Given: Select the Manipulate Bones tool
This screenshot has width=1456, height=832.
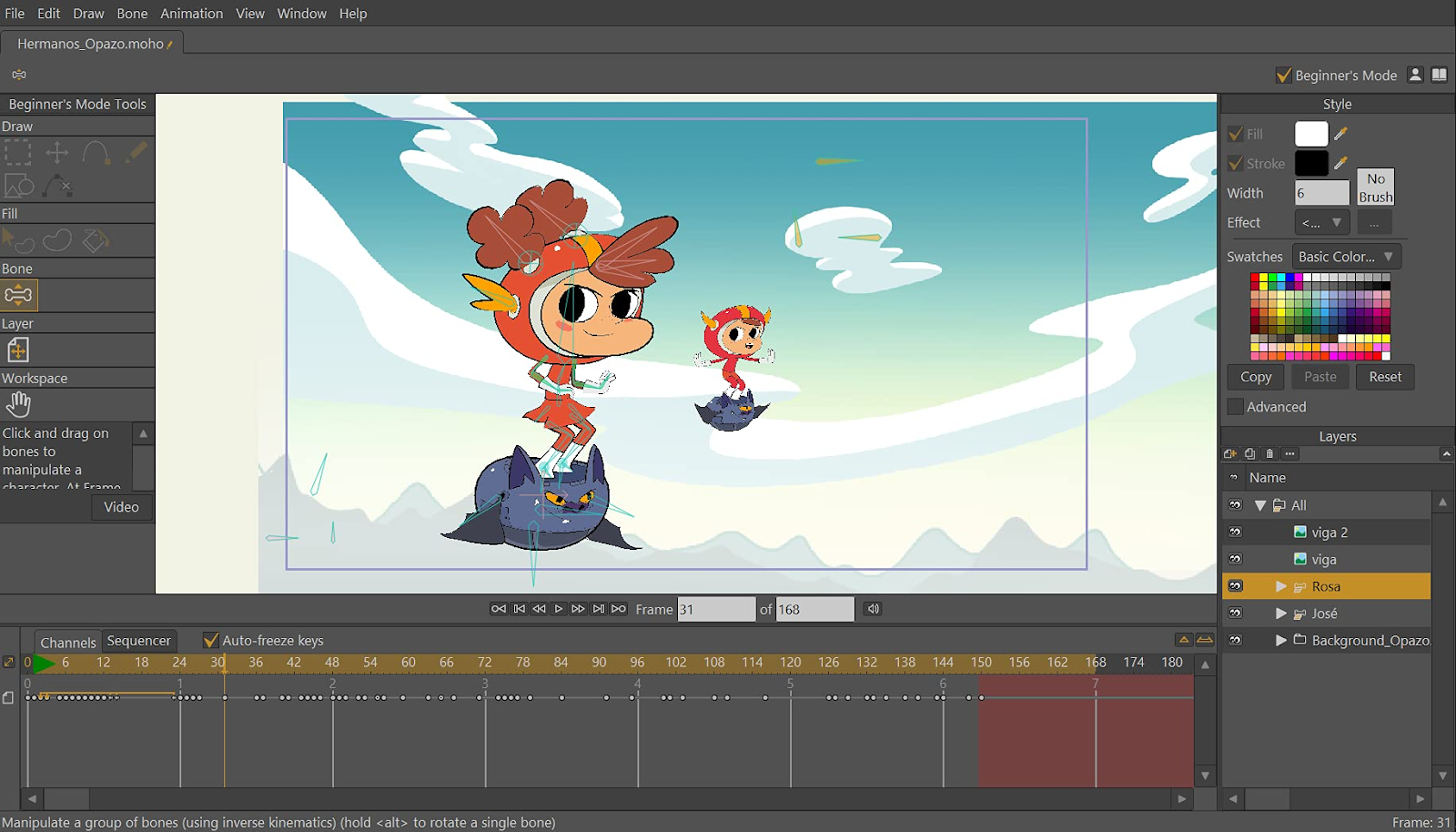Looking at the screenshot, I should (17, 294).
